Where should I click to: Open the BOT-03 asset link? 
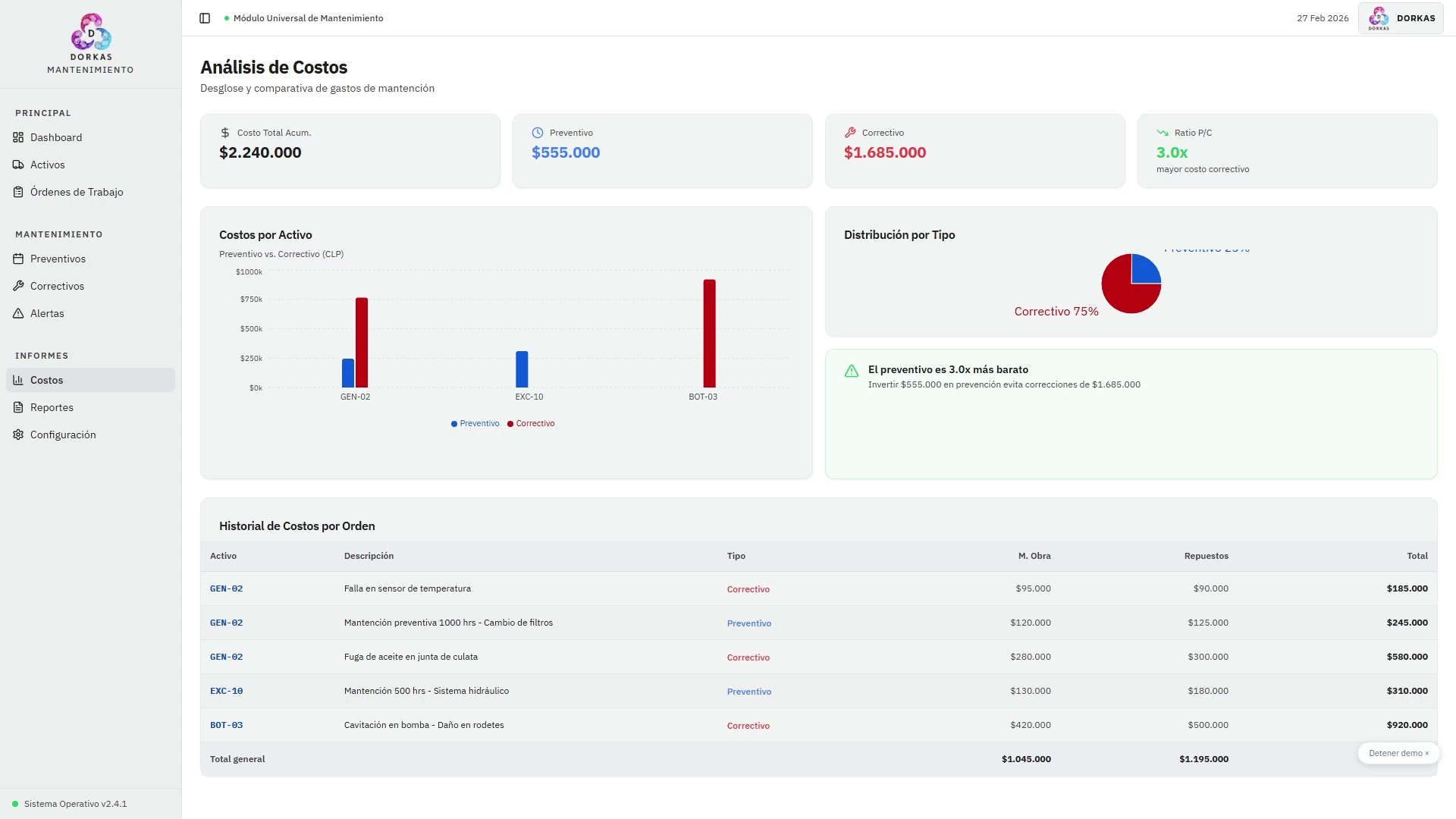coord(226,725)
